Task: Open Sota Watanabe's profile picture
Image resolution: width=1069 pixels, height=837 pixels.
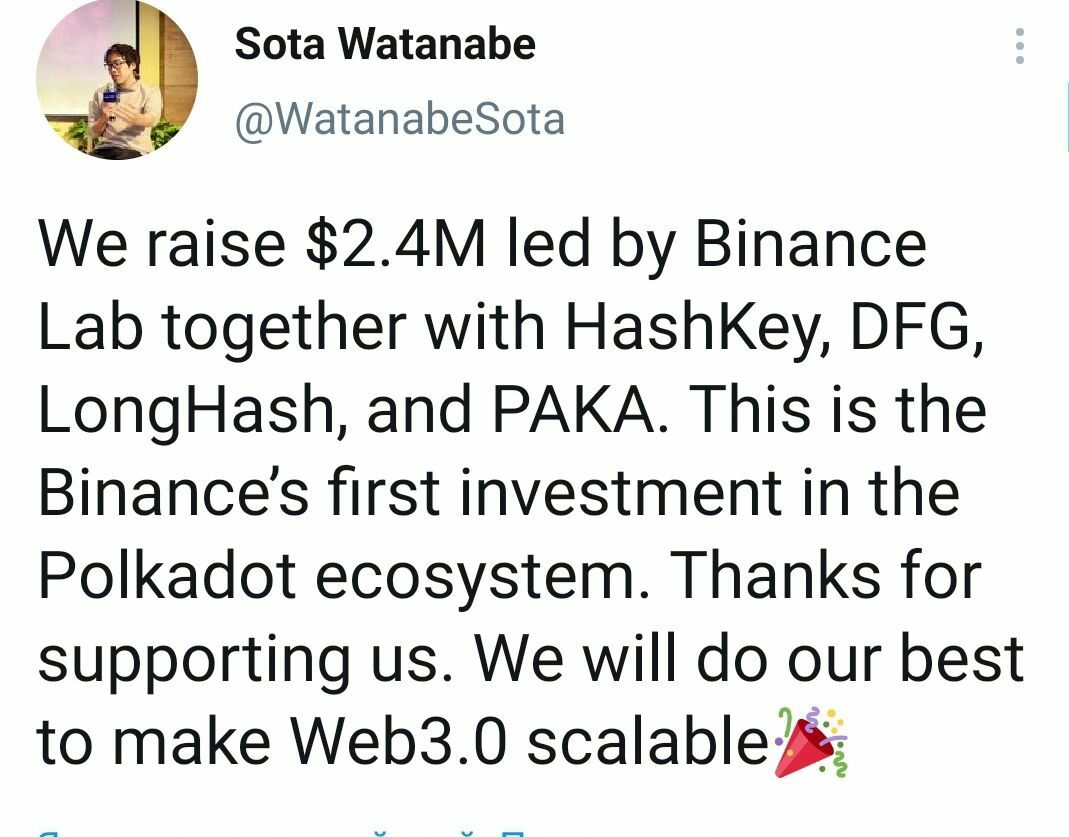Action: click(116, 80)
